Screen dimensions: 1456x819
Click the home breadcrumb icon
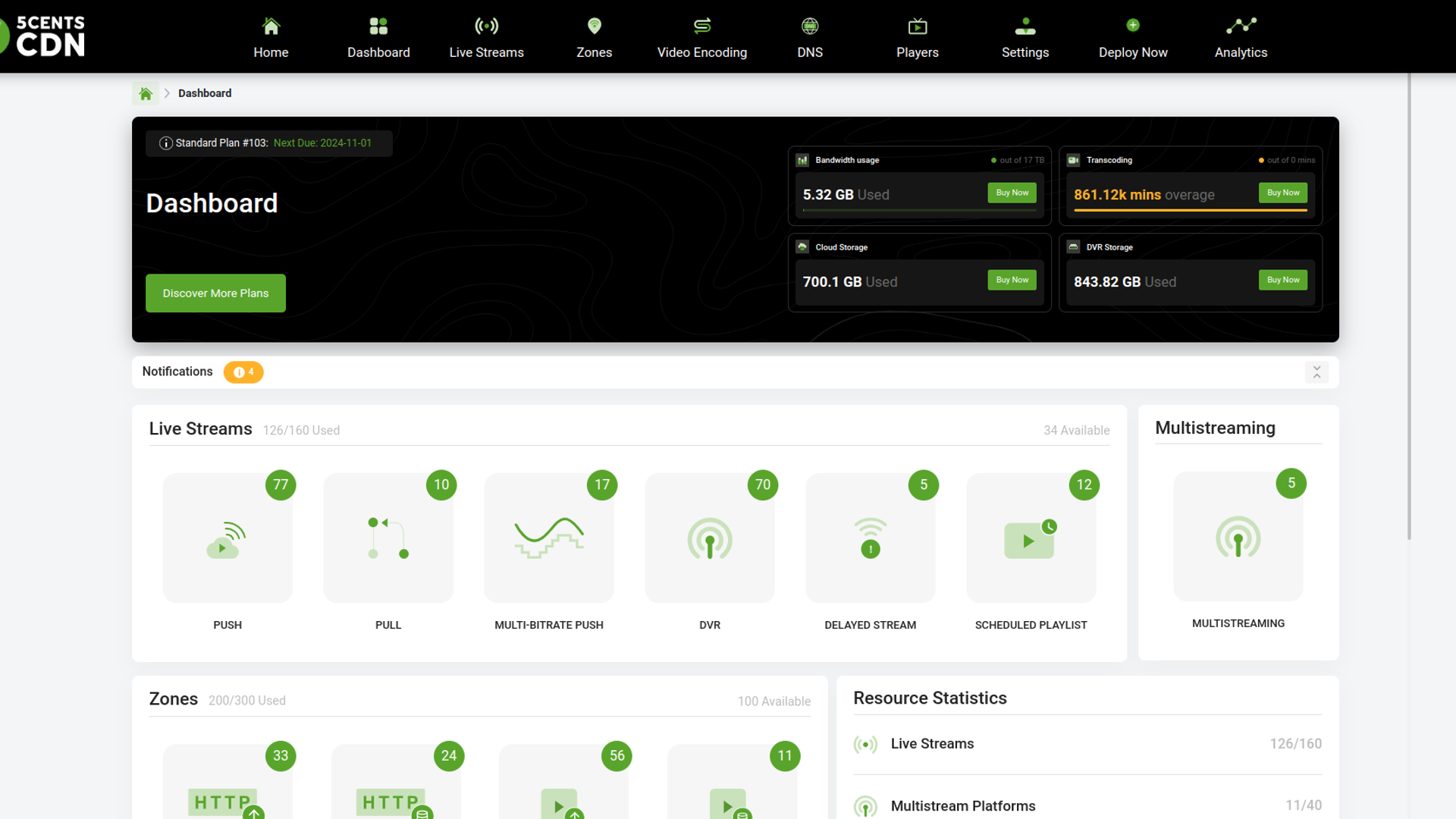tap(146, 93)
